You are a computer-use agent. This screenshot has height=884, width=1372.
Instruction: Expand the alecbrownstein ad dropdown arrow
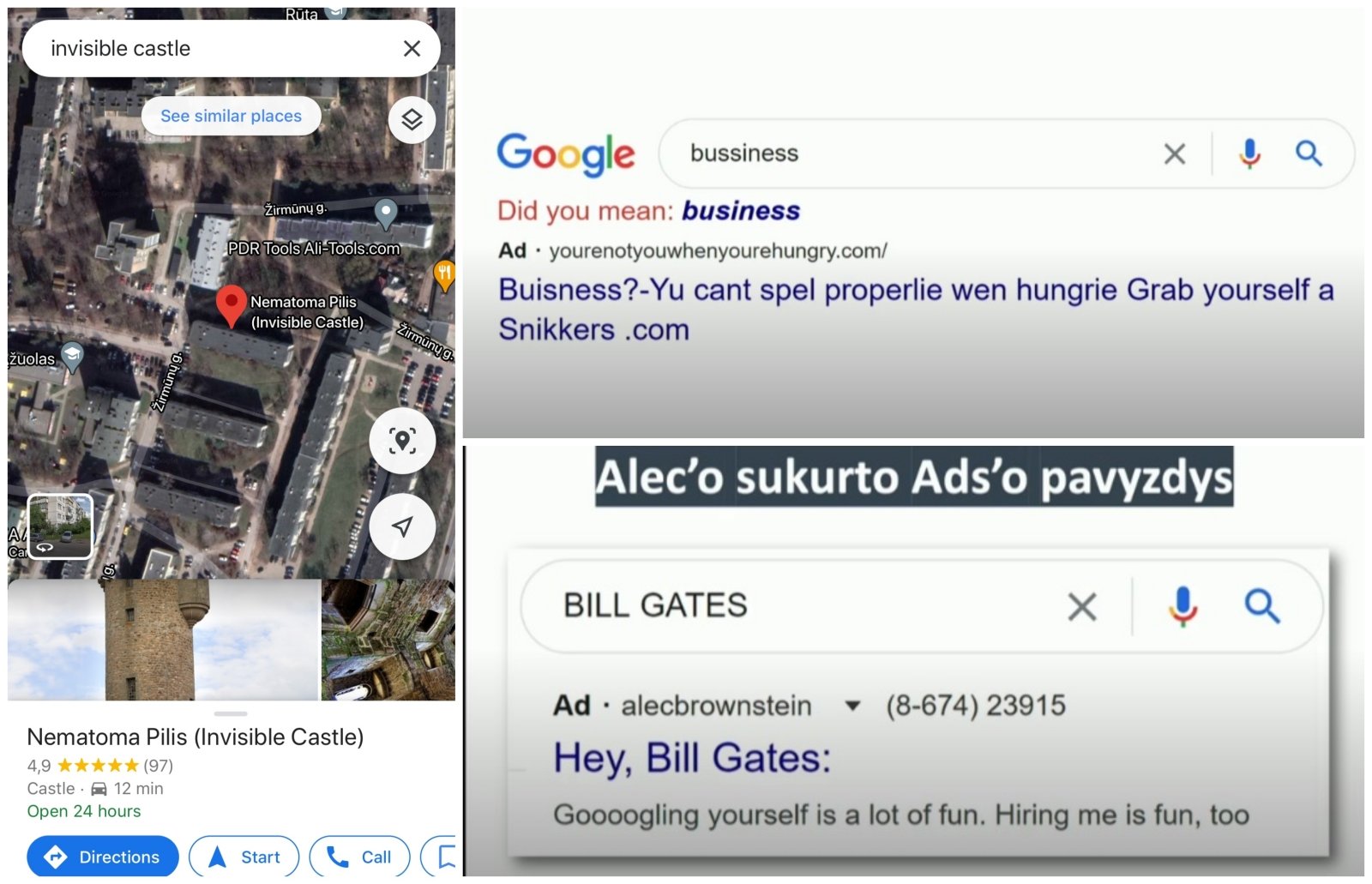[x=852, y=706]
